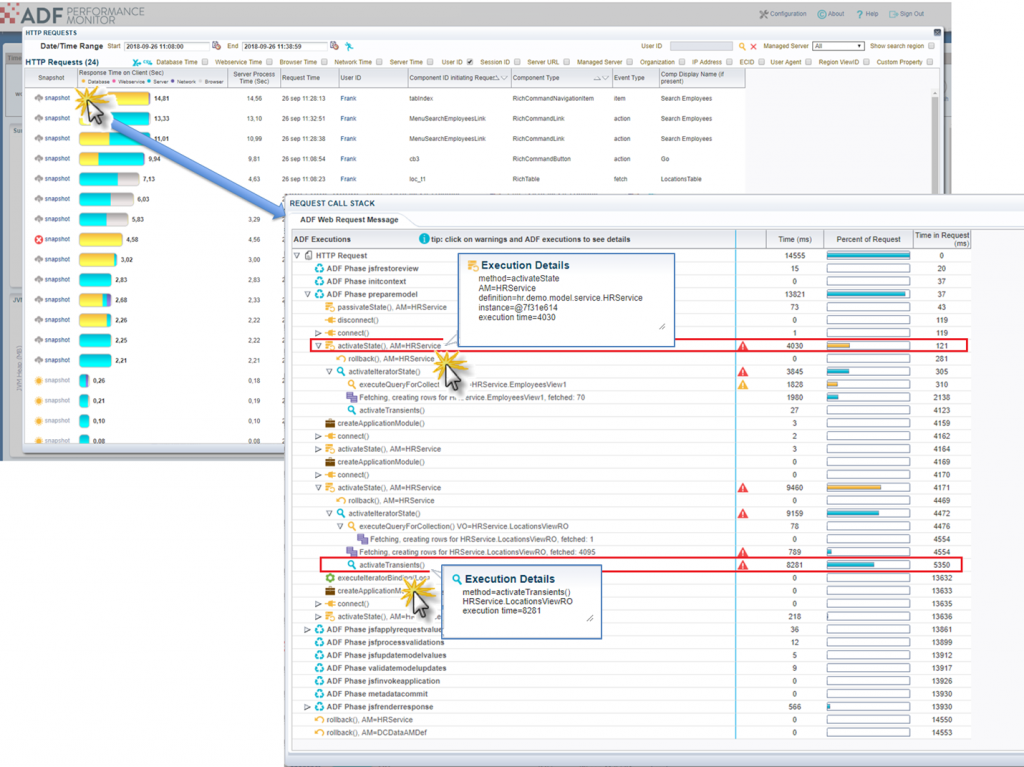Enable the Database Time checkbox
This screenshot has width=1024, height=767.
204,62
